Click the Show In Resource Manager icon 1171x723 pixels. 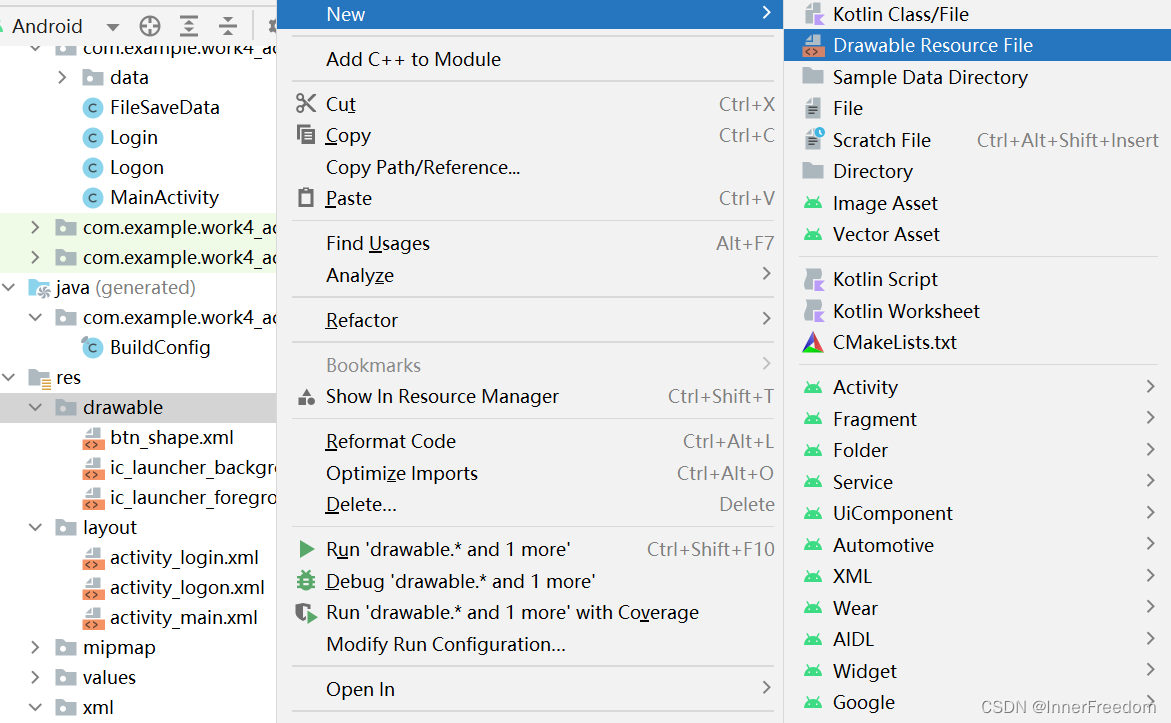306,397
